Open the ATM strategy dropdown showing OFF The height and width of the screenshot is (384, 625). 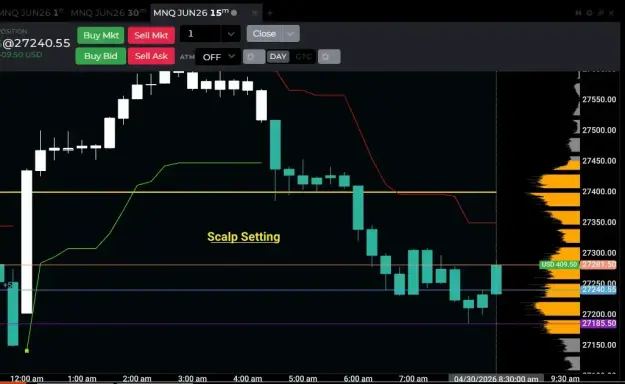[x=218, y=57]
